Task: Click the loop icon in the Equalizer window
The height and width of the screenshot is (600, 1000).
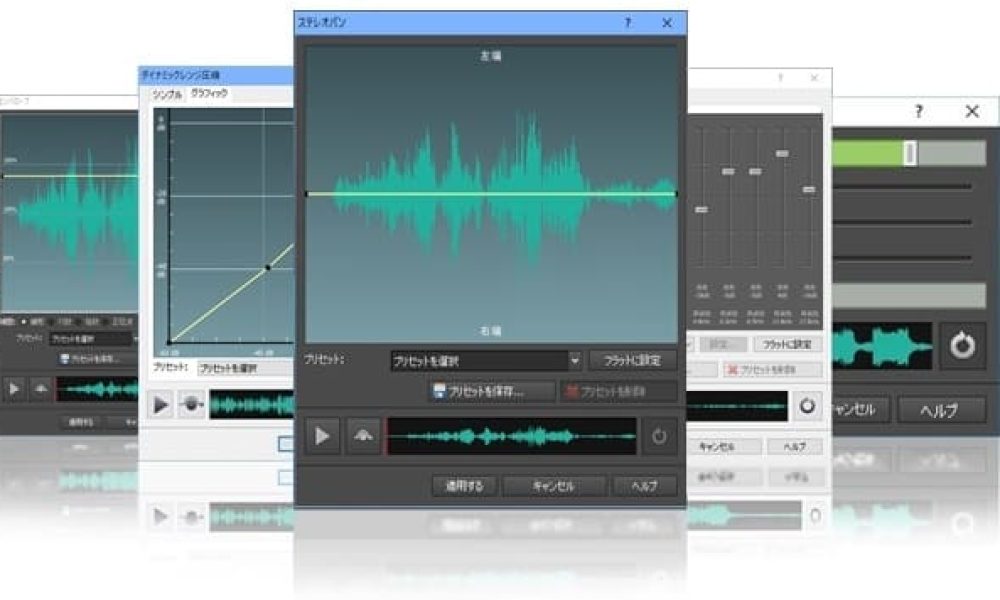Action: pyautogui.click(x=807, y=406)
